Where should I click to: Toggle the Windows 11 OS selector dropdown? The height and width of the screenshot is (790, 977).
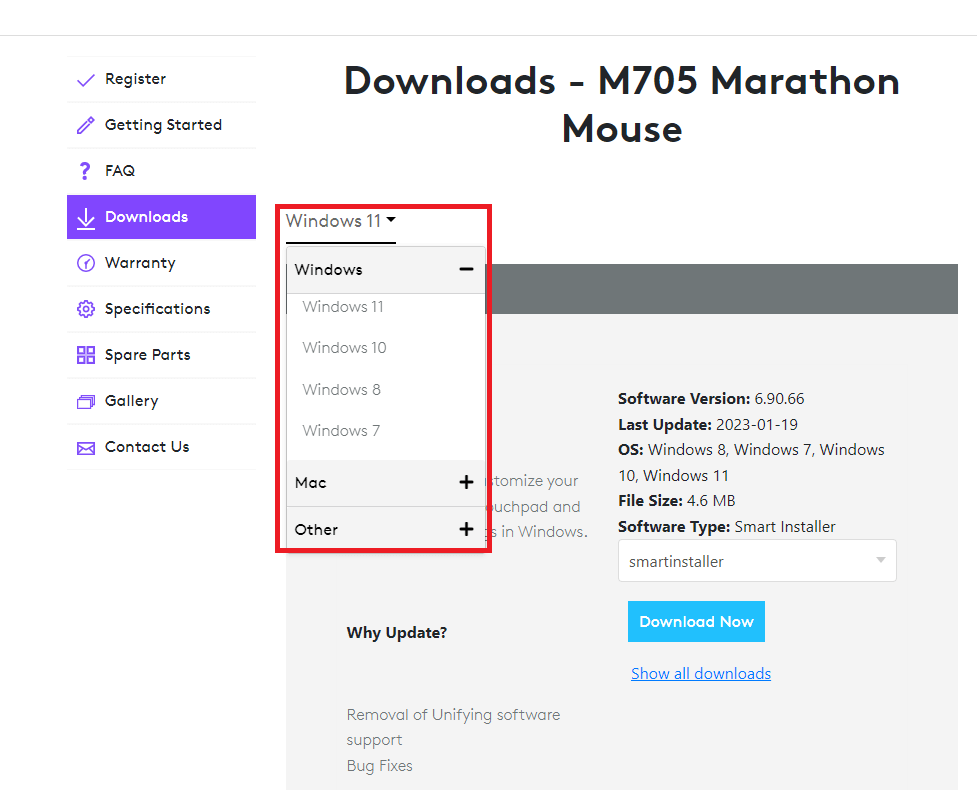pyautogui.click(x=341, y=221)
